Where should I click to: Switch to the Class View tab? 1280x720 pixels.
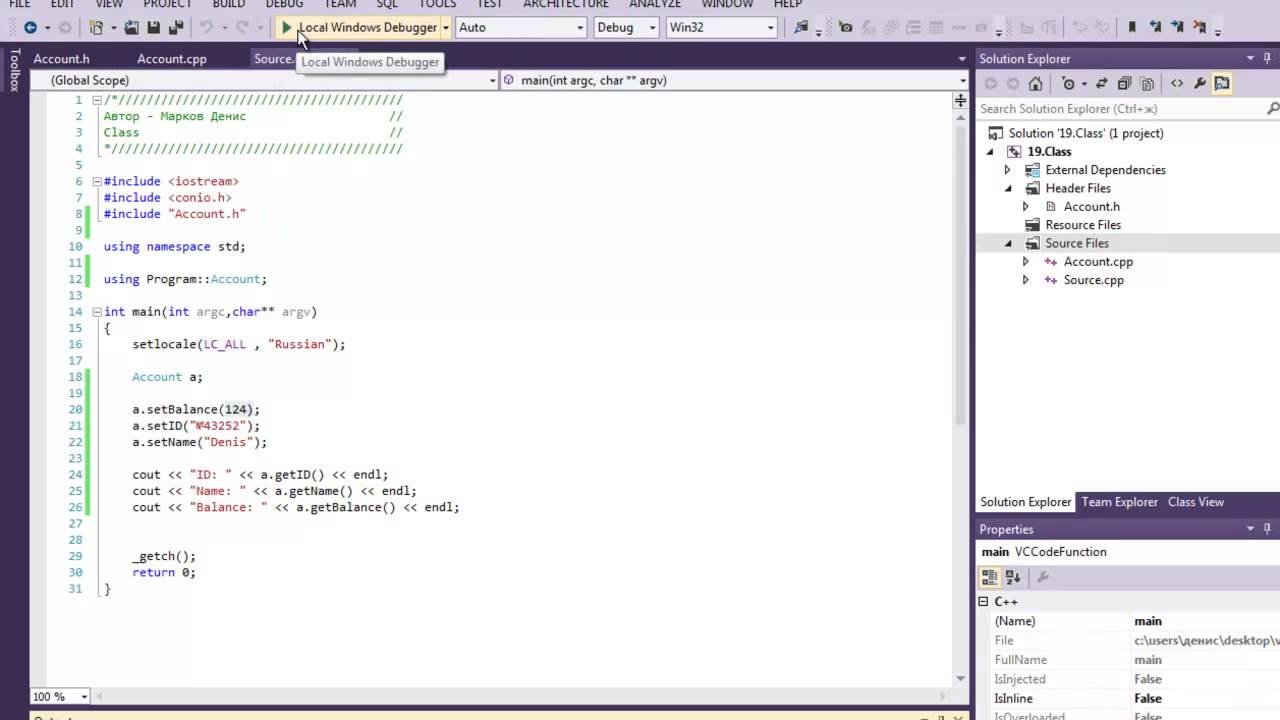coord(1195,502)
